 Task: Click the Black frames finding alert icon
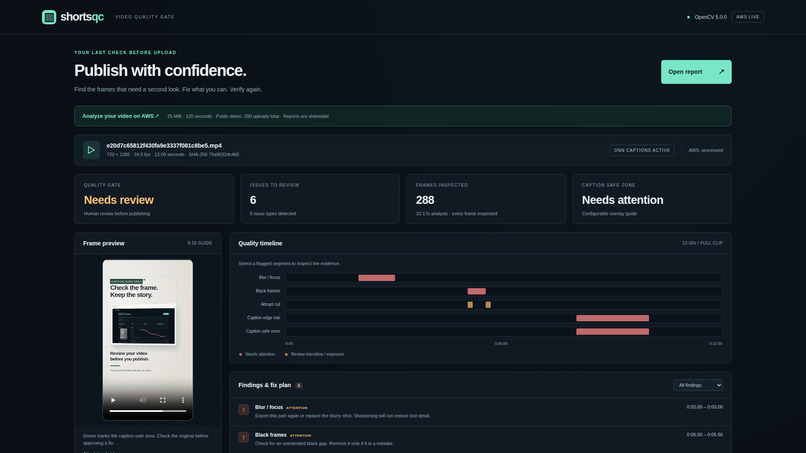(244, 438)
